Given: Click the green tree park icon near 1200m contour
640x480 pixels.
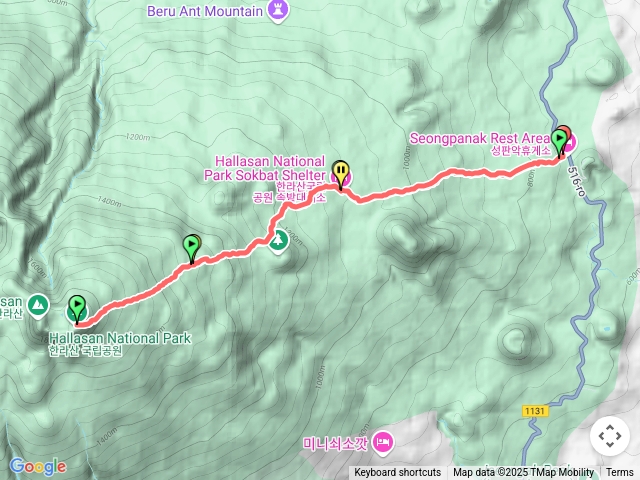Looking at the screenshot, I should pyautogui.click(x=278, y=241).
